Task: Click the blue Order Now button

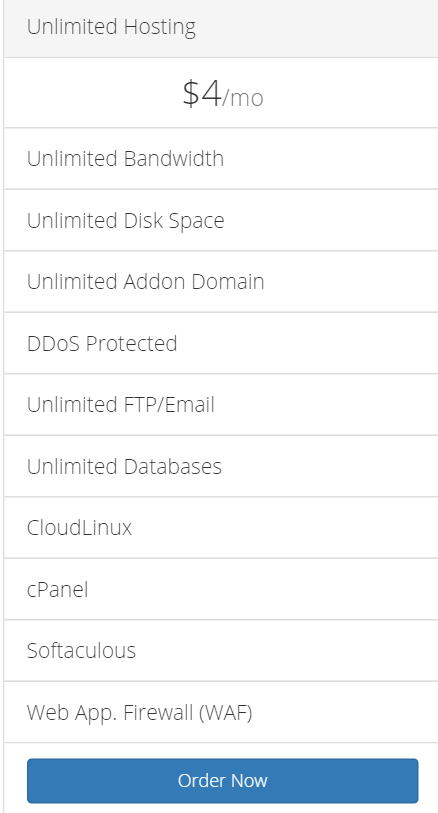Action: 222,780
